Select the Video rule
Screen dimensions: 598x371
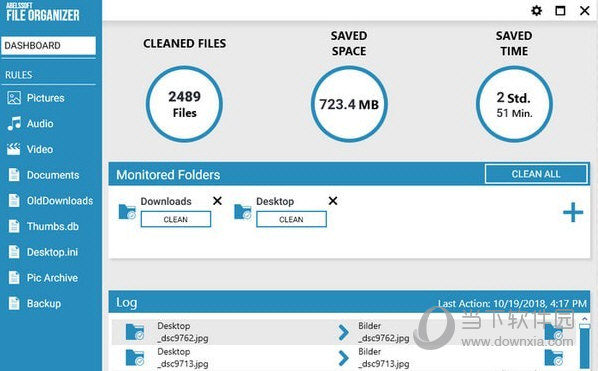click(x=40, y=149)
